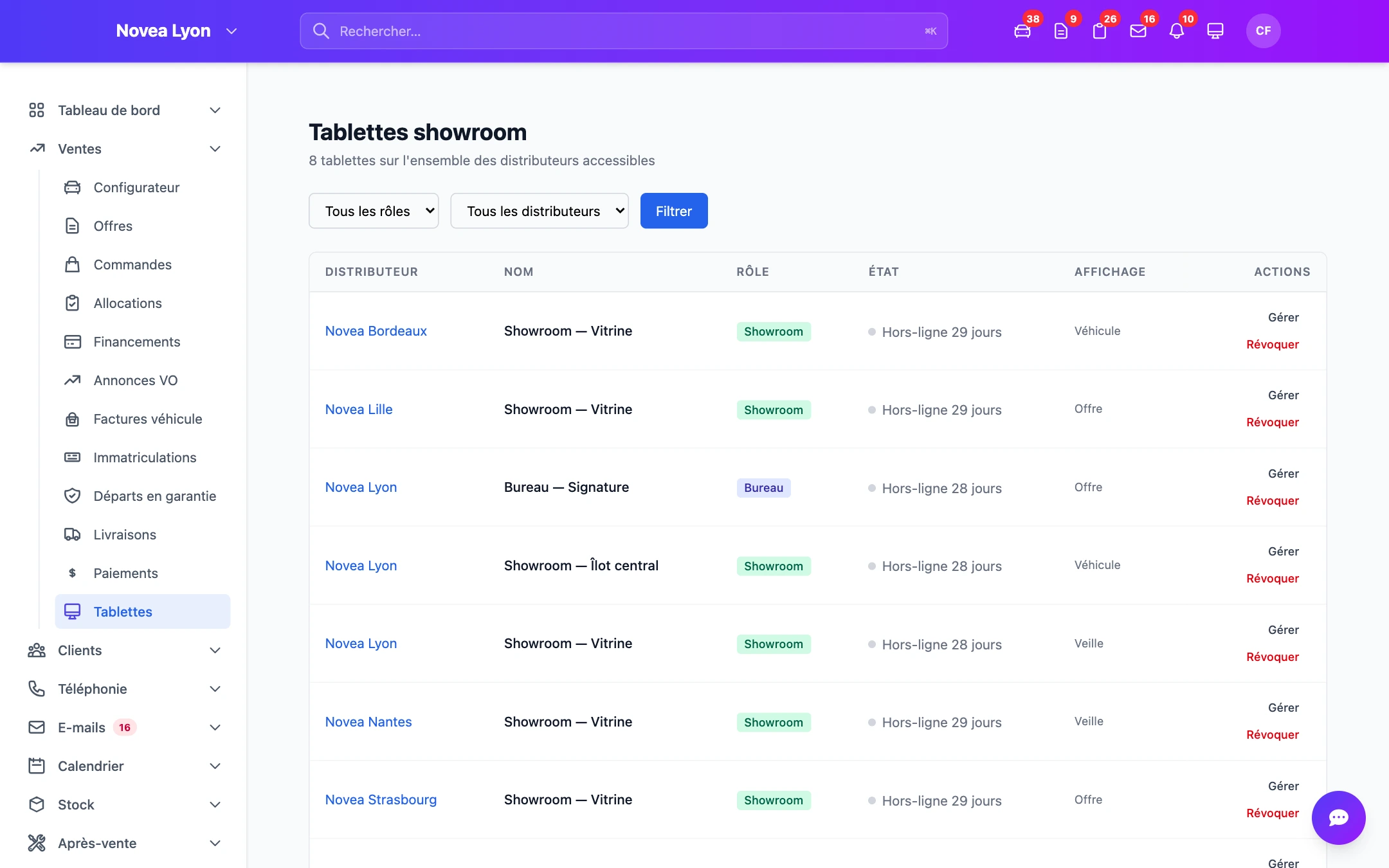Image resolution: width=1389 pixels, height=868 pixels.
Task: Click Gérer for the Novea Bordeaux tablet
Action: (1284, 318)
